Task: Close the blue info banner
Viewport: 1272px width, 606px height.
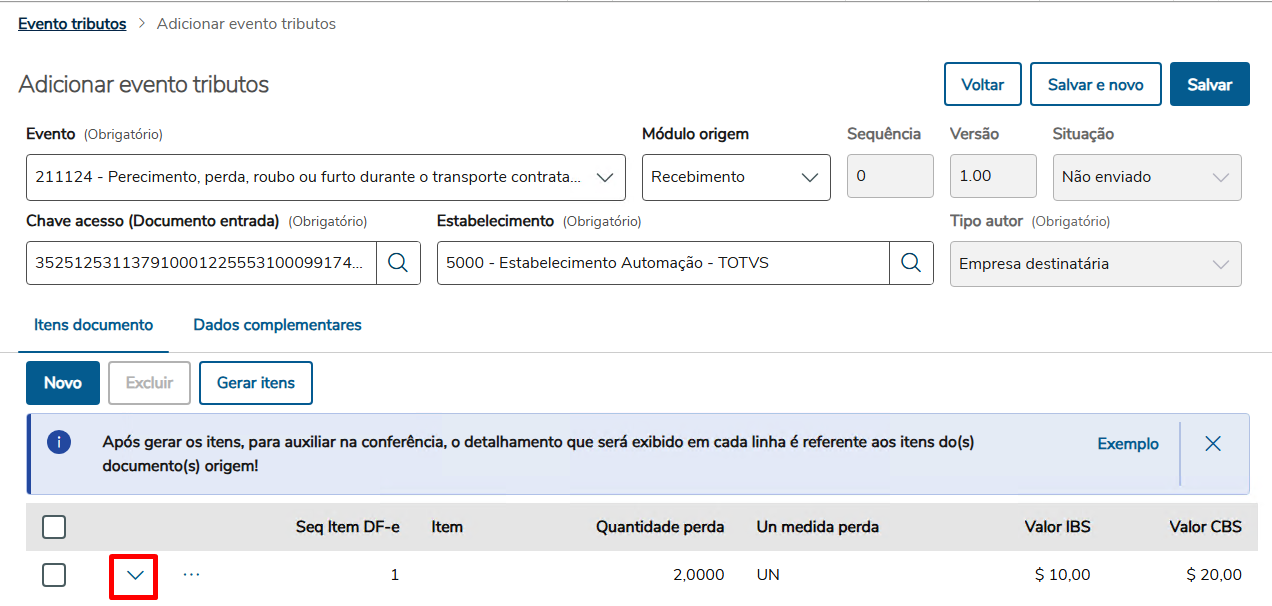Action: click(x=1213, y=444)
